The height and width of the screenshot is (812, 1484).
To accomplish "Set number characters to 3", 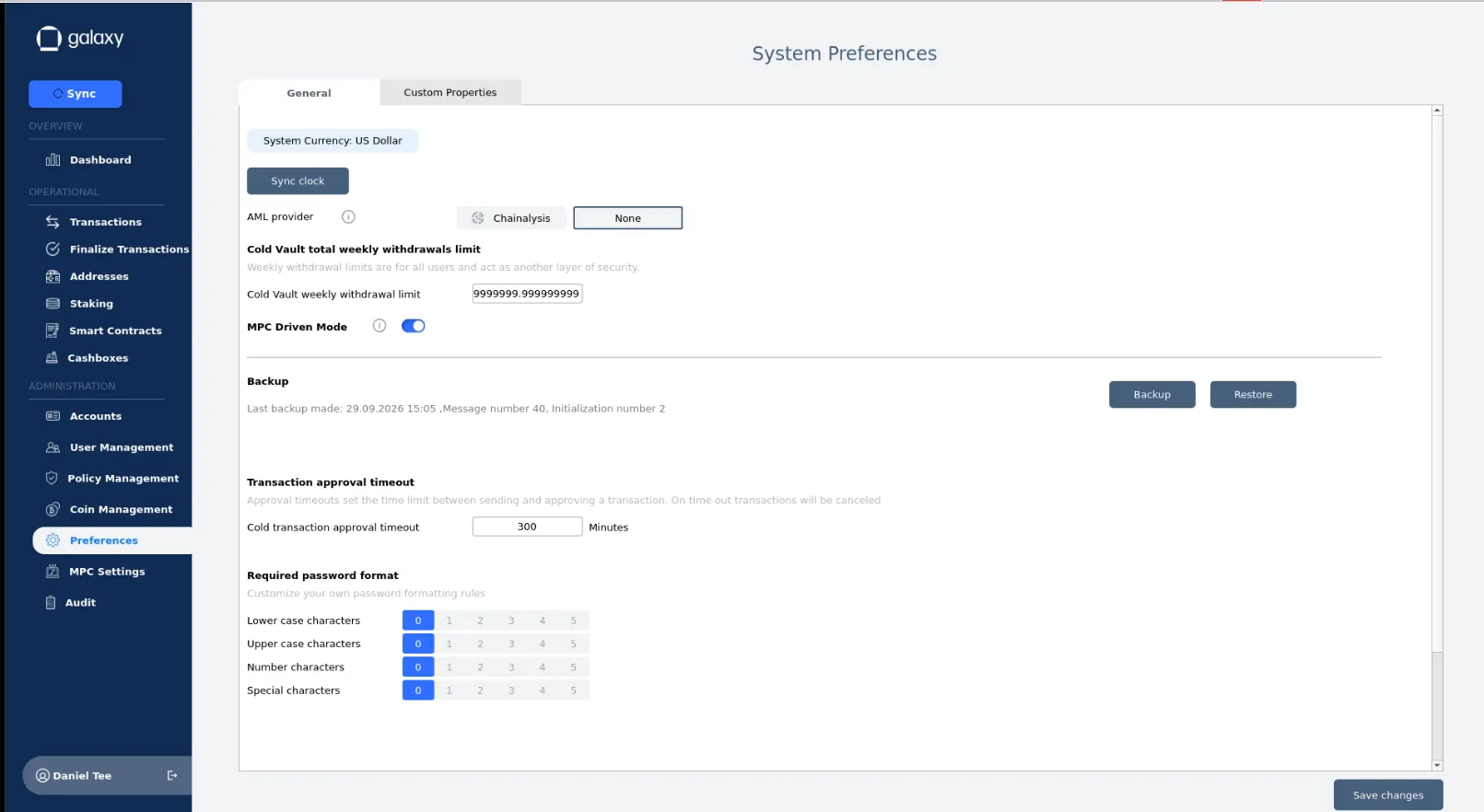I will [511, 667].
